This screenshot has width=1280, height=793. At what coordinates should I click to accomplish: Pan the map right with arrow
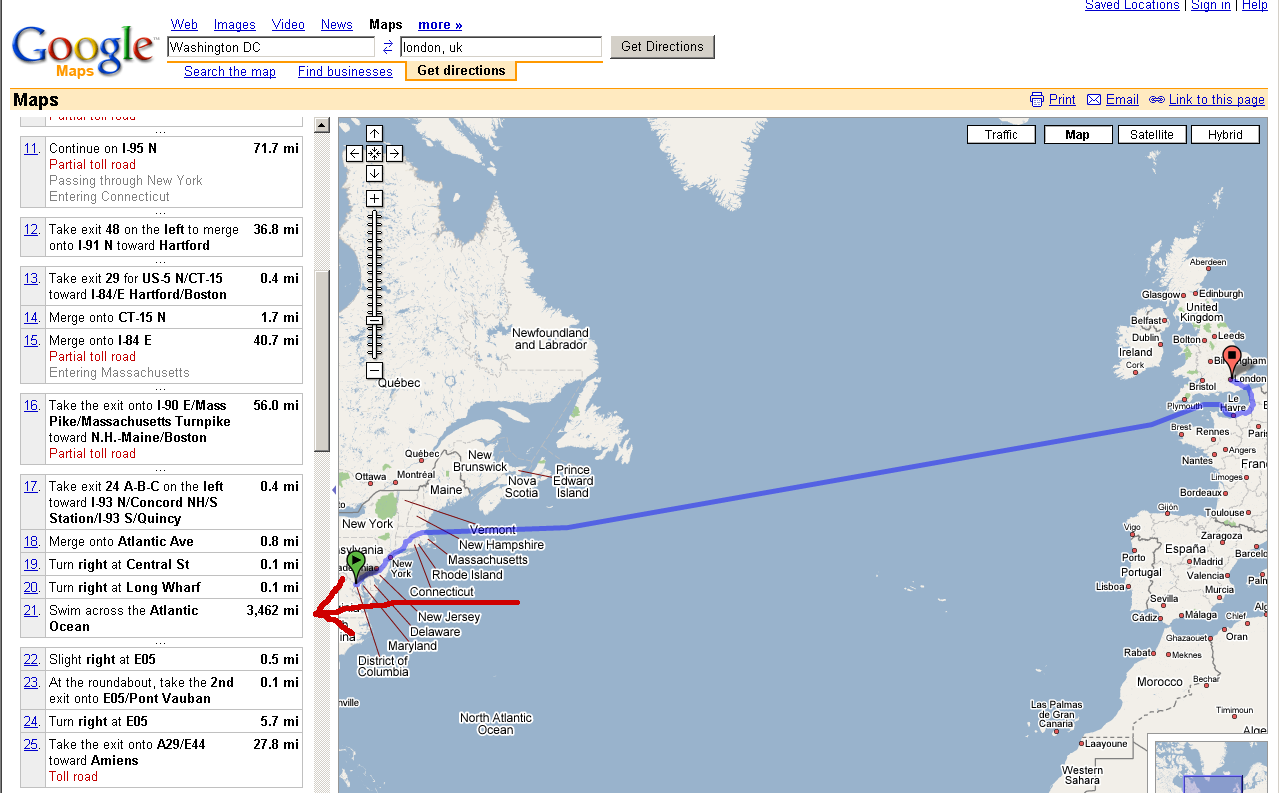(394, 153)
